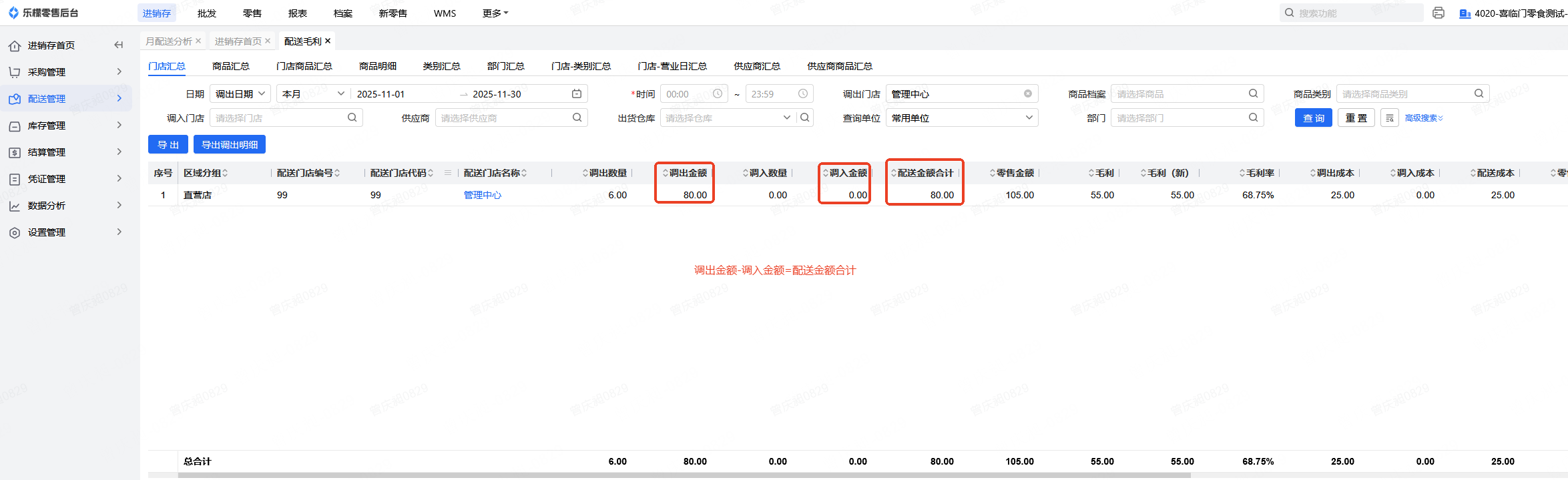Click the clock icon in 00:00 time field
Image resolution: width=1568 pixels, height=480 pixels.
click(718, 94)
